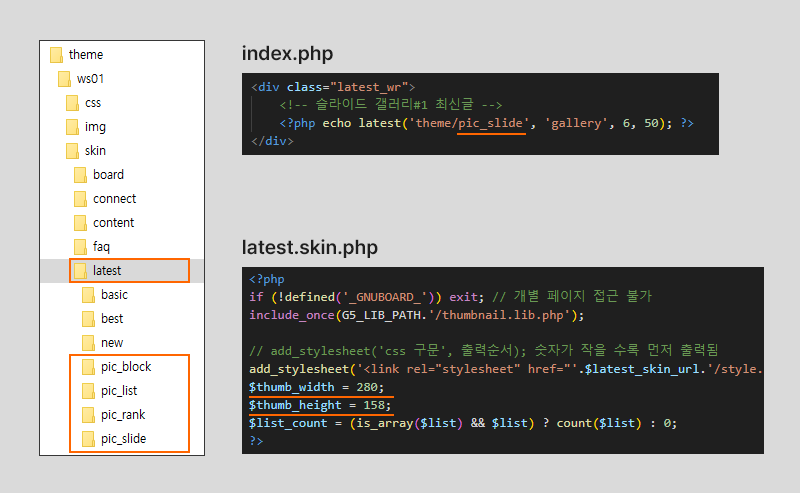Select the content folder in tree

pos(113,223)
